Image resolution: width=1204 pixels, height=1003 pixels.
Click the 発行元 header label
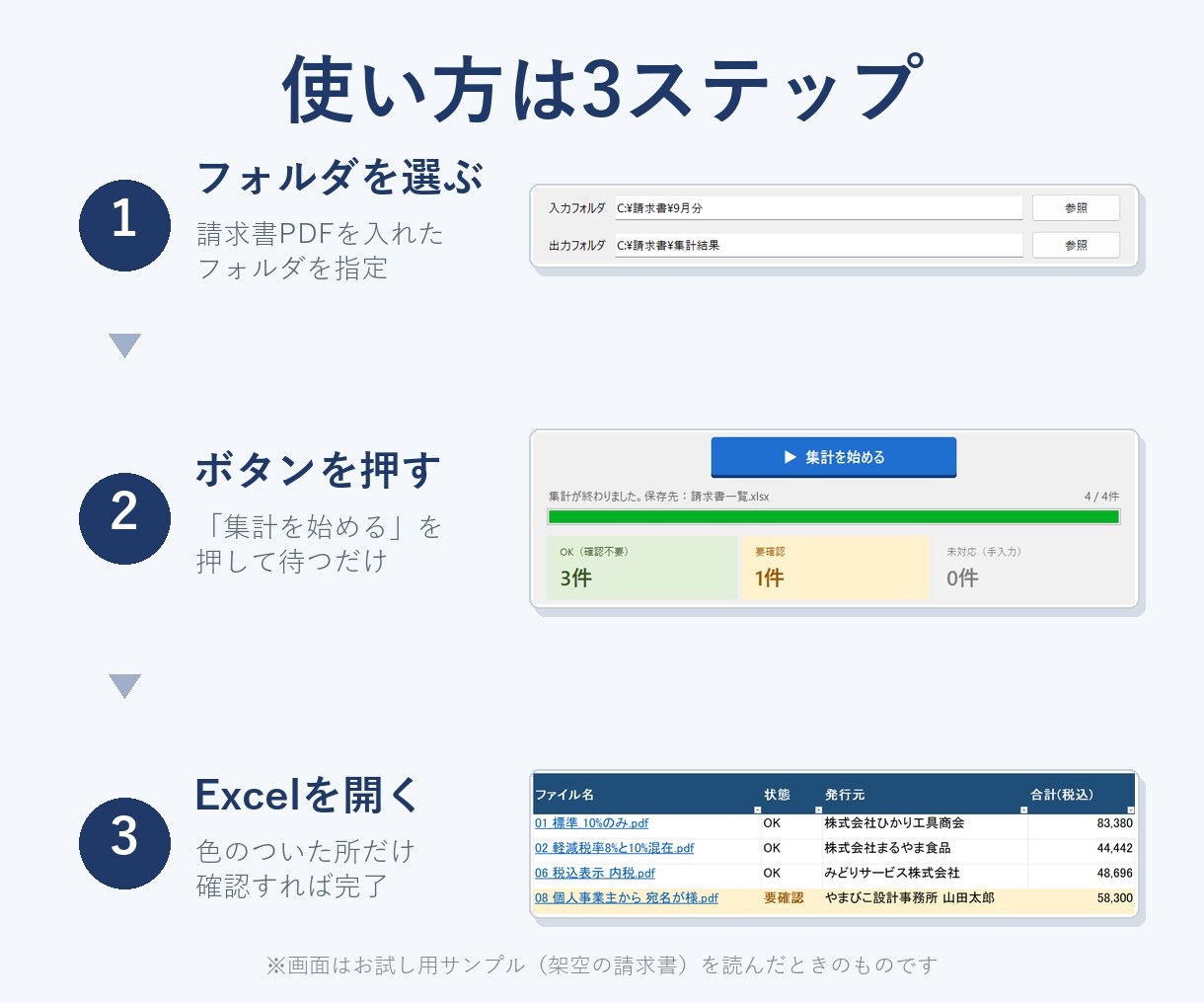845,795
